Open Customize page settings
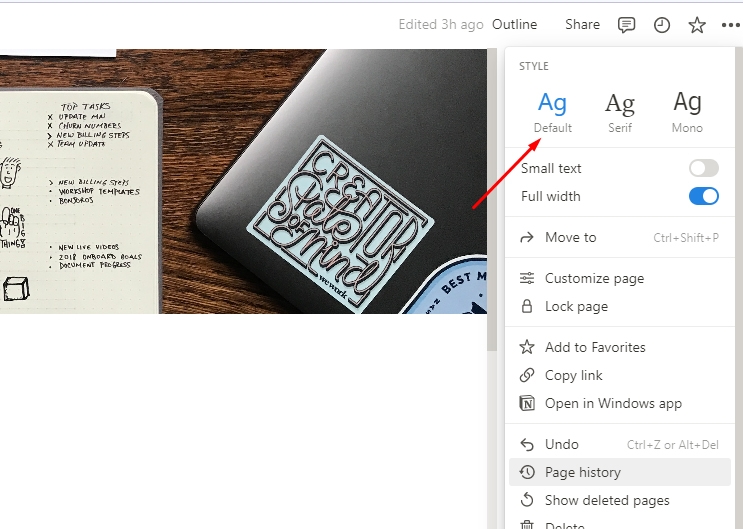743x529 pixels. [x=594, y=279]
